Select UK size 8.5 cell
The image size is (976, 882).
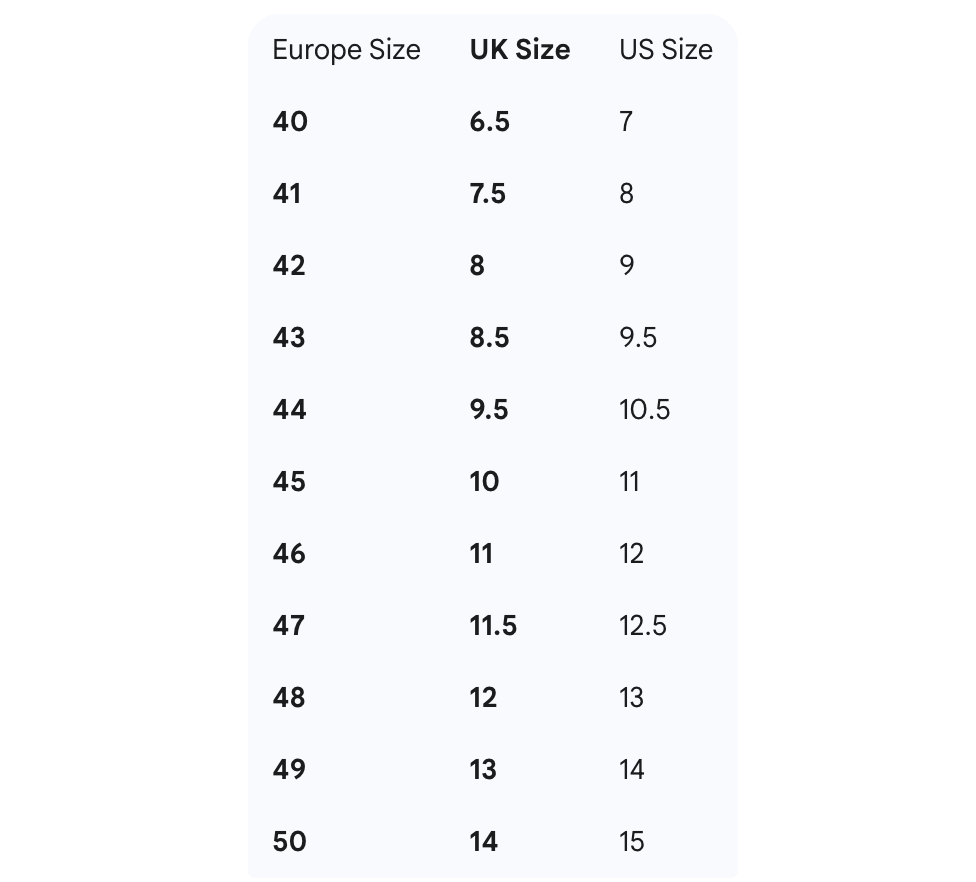click(x=489, y=338)
